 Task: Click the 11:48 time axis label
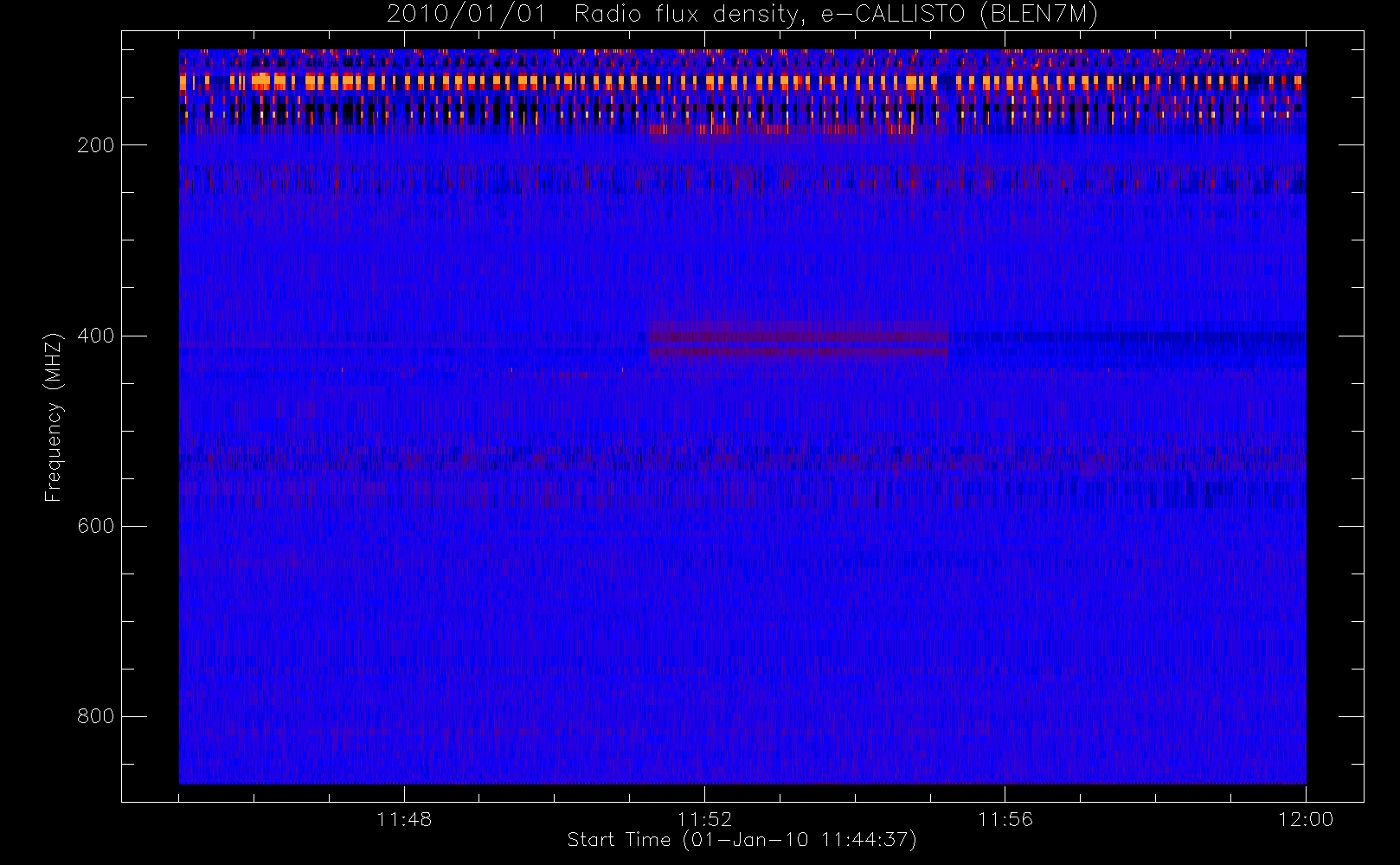[x=404, y=819]
